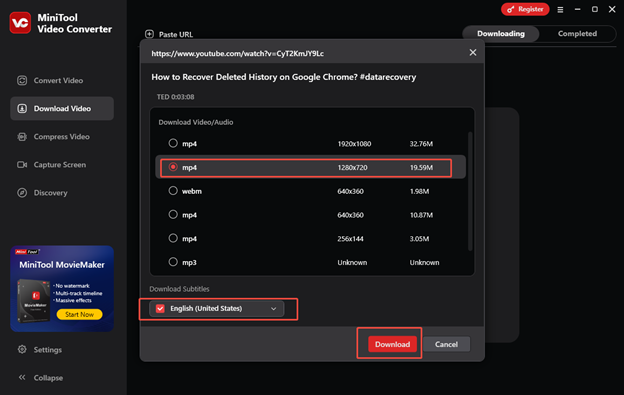Open the Capture Screen section
Viewport: 624px width, 395px height.
point(51,165)
